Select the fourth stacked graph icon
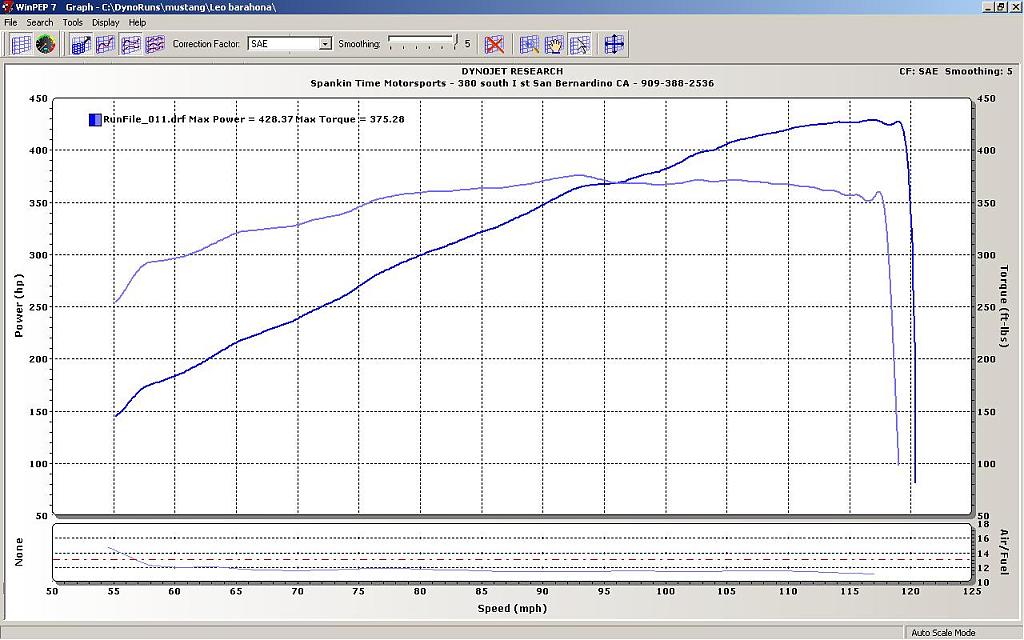The width and height of the screenshot is (1024, 640). tap(154, 44)
